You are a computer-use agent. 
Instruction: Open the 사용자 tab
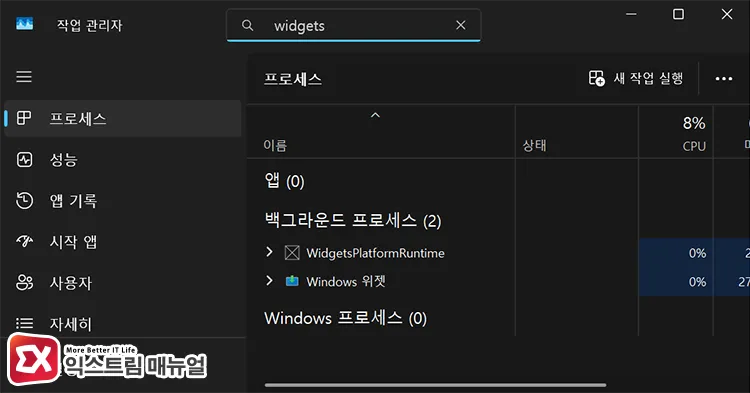click(x=122, y=283)
